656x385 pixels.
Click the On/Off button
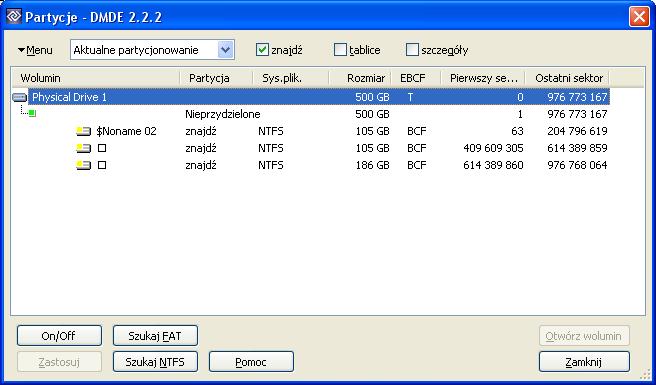[x=59, y=336]
